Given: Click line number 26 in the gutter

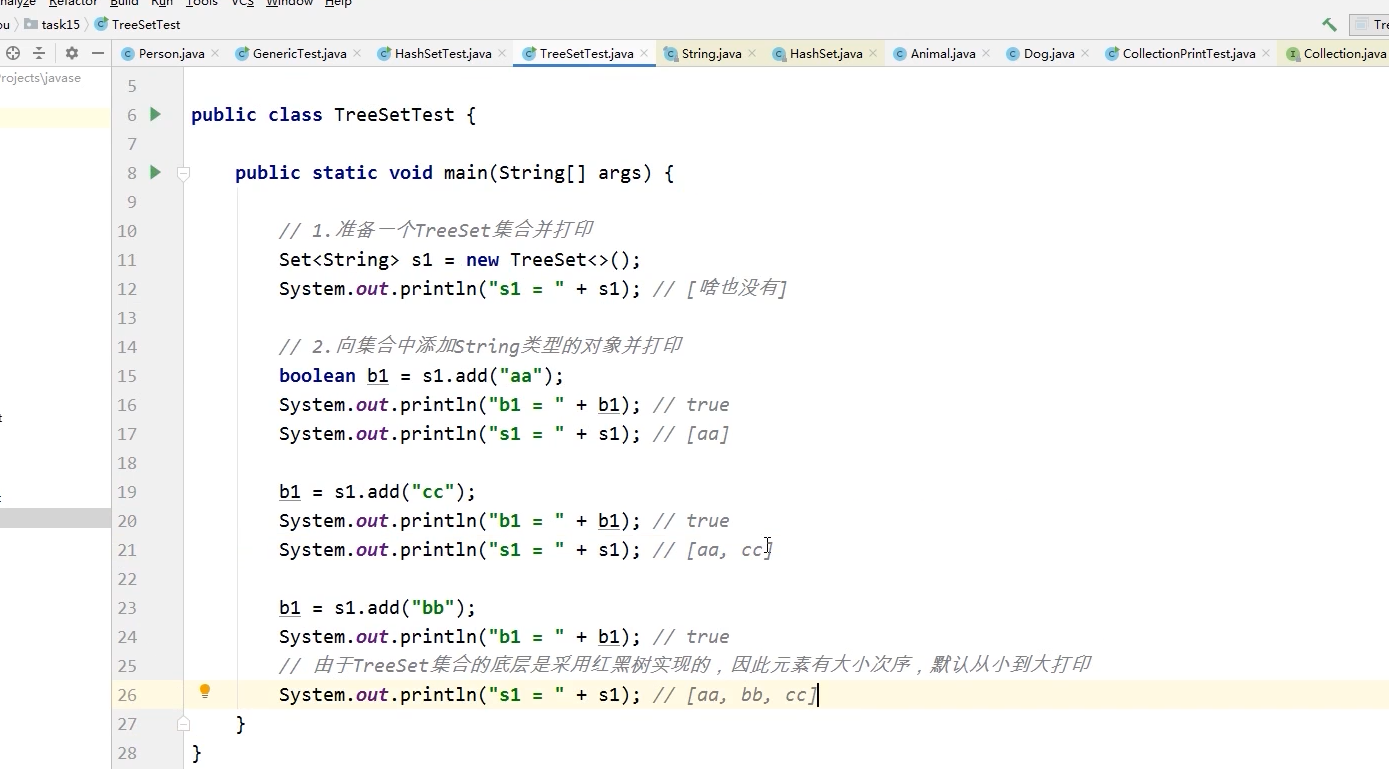Looking at the screenshot, I should click(x=127, y=695).
